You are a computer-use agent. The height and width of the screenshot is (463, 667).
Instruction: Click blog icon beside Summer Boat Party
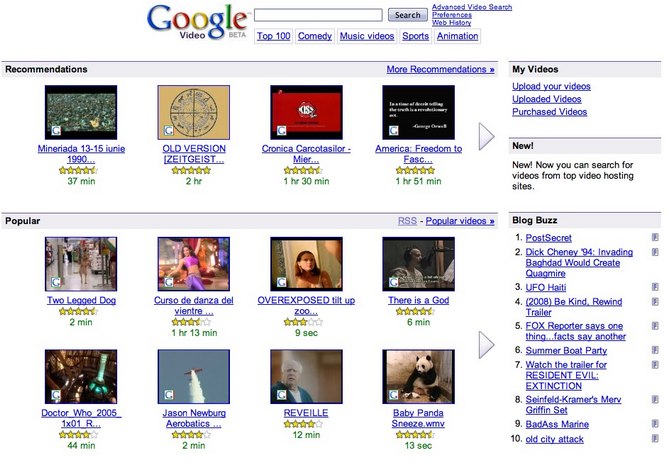tap(655, 350)
